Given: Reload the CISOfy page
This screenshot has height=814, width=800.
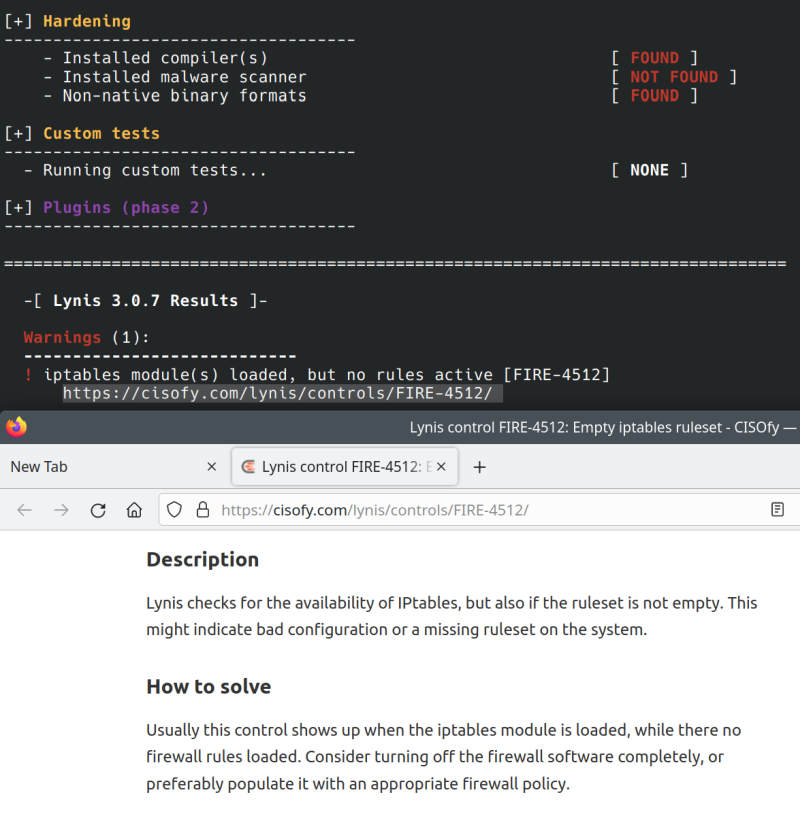Looking at the screenshot, I should point(97,510).
